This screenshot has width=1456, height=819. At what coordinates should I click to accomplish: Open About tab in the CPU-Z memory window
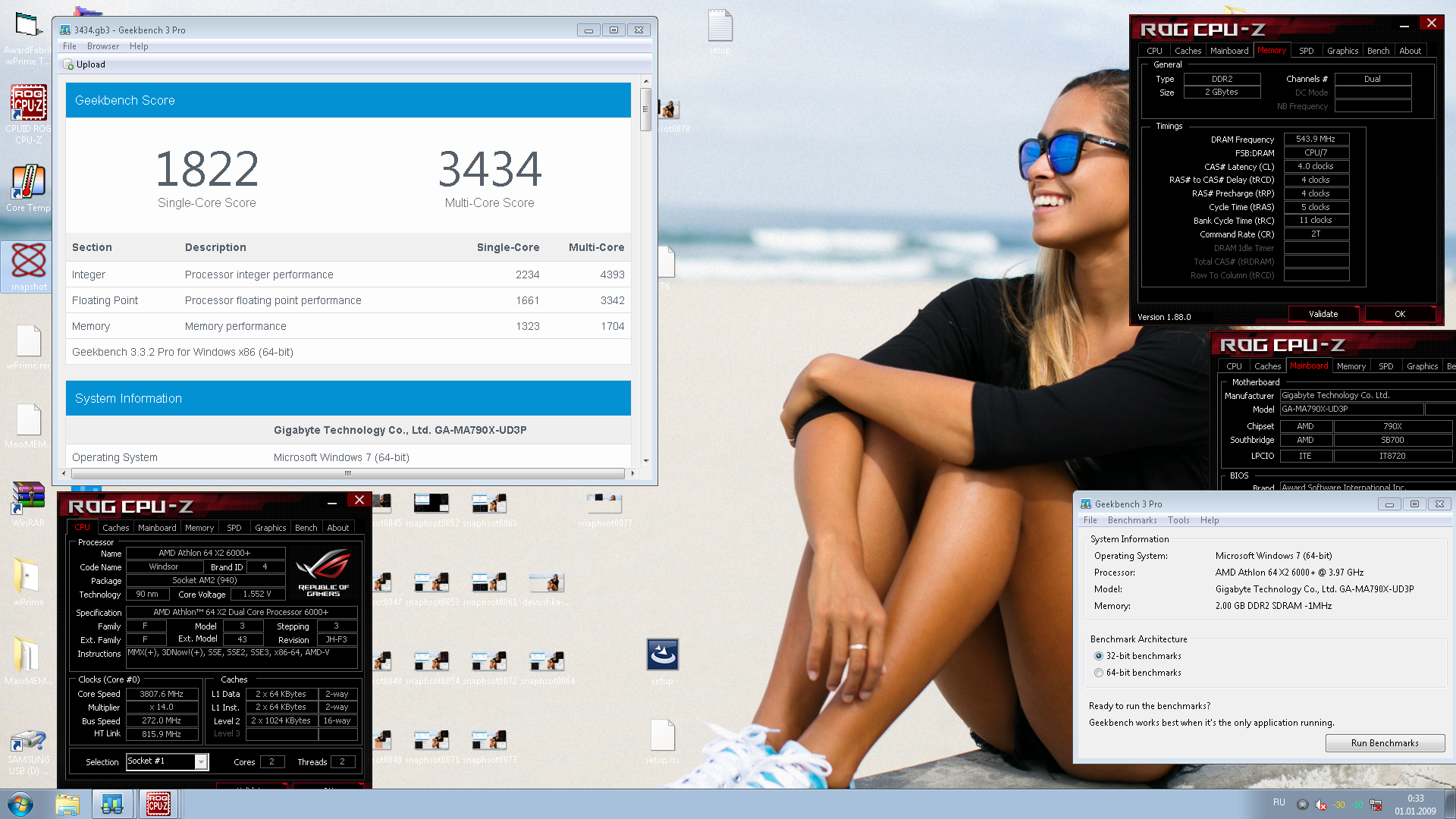pyautogui.click(x=1410, y=51)
